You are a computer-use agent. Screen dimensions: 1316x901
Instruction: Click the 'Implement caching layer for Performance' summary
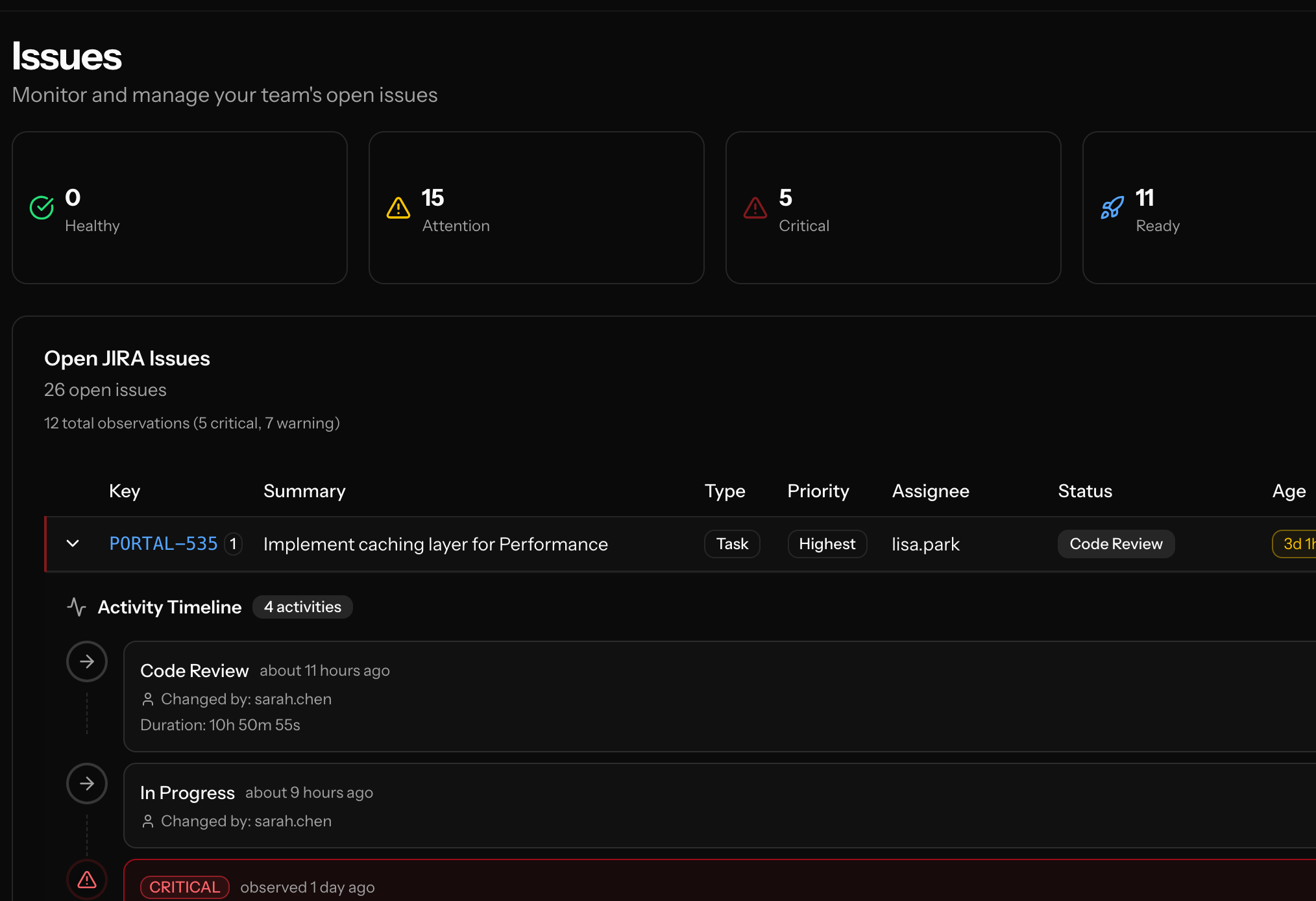coord(435,544)
